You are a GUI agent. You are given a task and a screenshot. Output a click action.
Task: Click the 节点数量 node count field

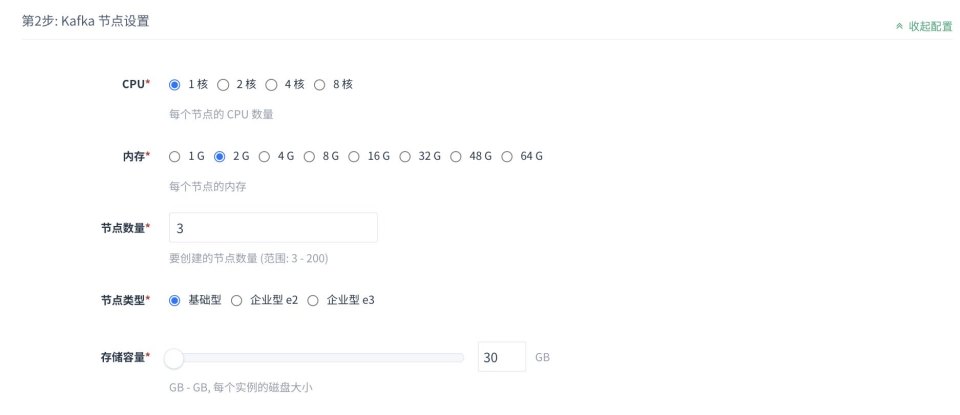(273, 228)
